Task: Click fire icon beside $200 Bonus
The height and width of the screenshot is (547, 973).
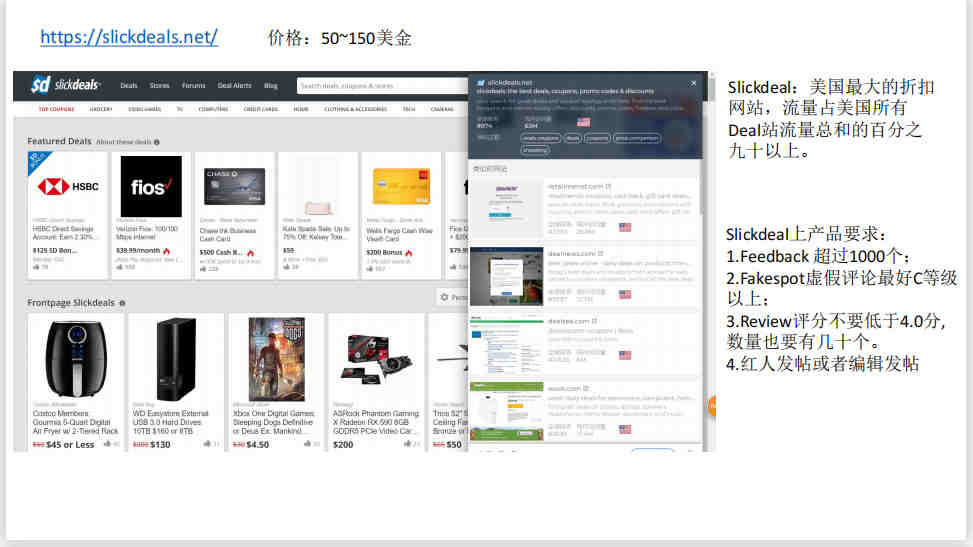Action: pos(409,253)
